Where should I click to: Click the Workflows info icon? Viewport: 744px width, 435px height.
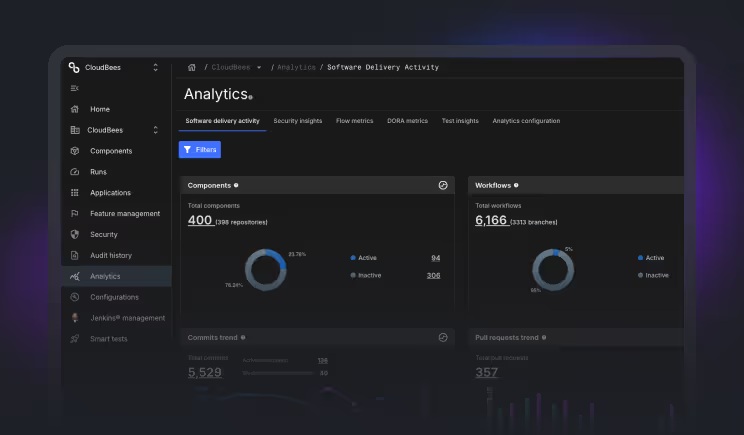pos(516,185)
